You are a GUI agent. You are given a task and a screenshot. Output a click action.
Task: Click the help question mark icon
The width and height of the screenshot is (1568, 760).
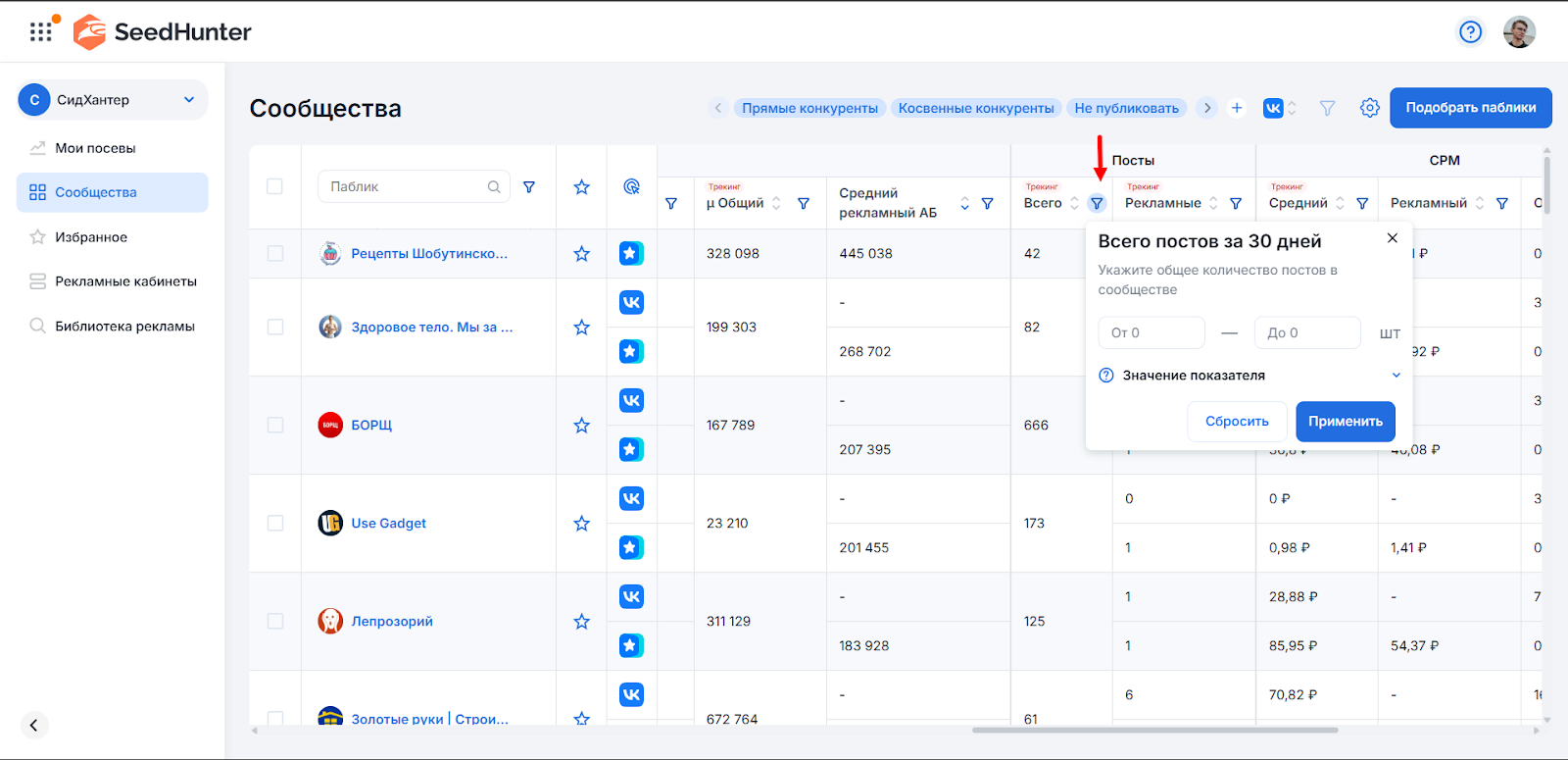[1470, 32]
